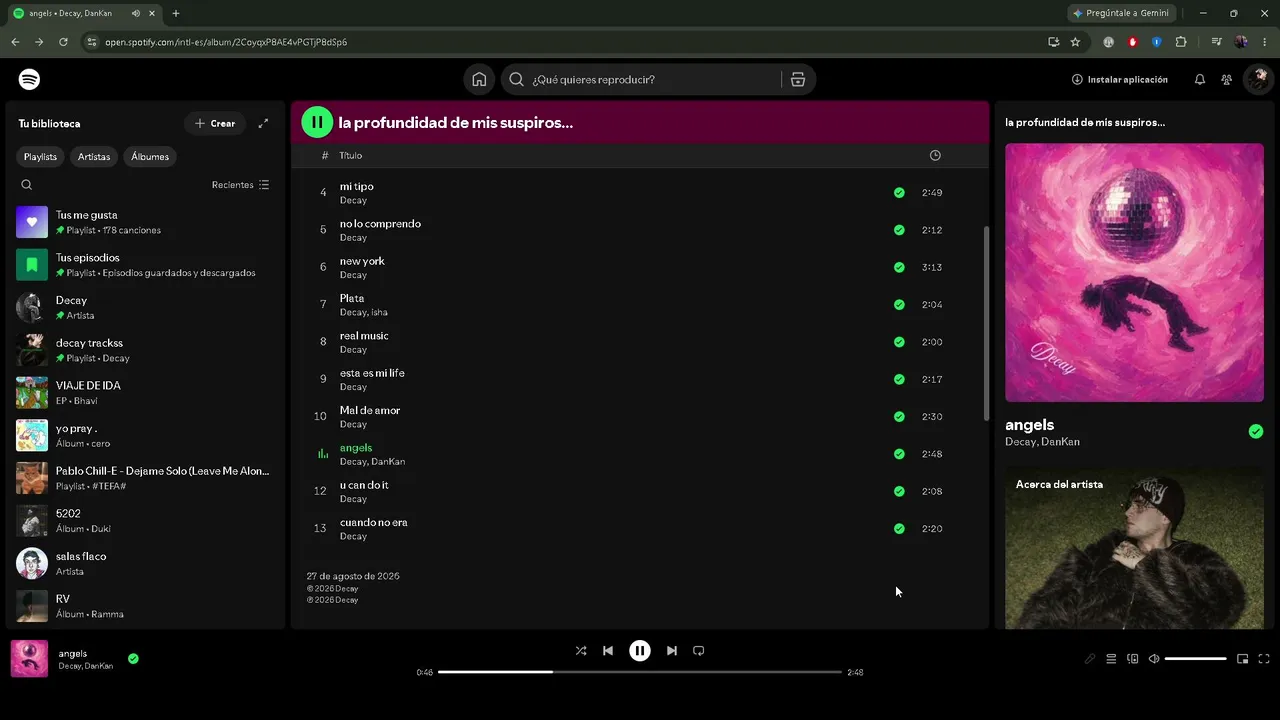Open the Recientes sort dropdown

(x=240, y=185)
